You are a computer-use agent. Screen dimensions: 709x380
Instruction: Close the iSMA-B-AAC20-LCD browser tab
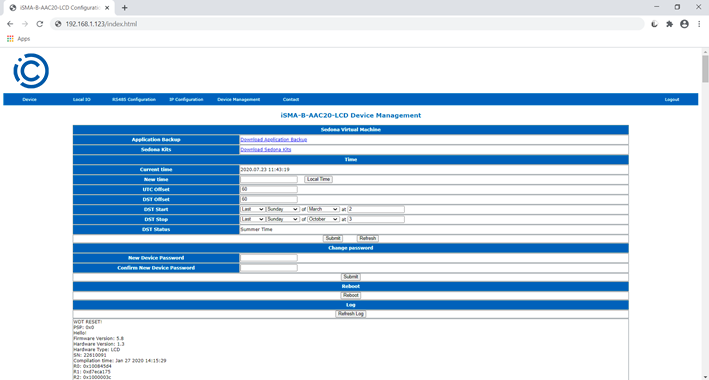click(x=107, y=8)
